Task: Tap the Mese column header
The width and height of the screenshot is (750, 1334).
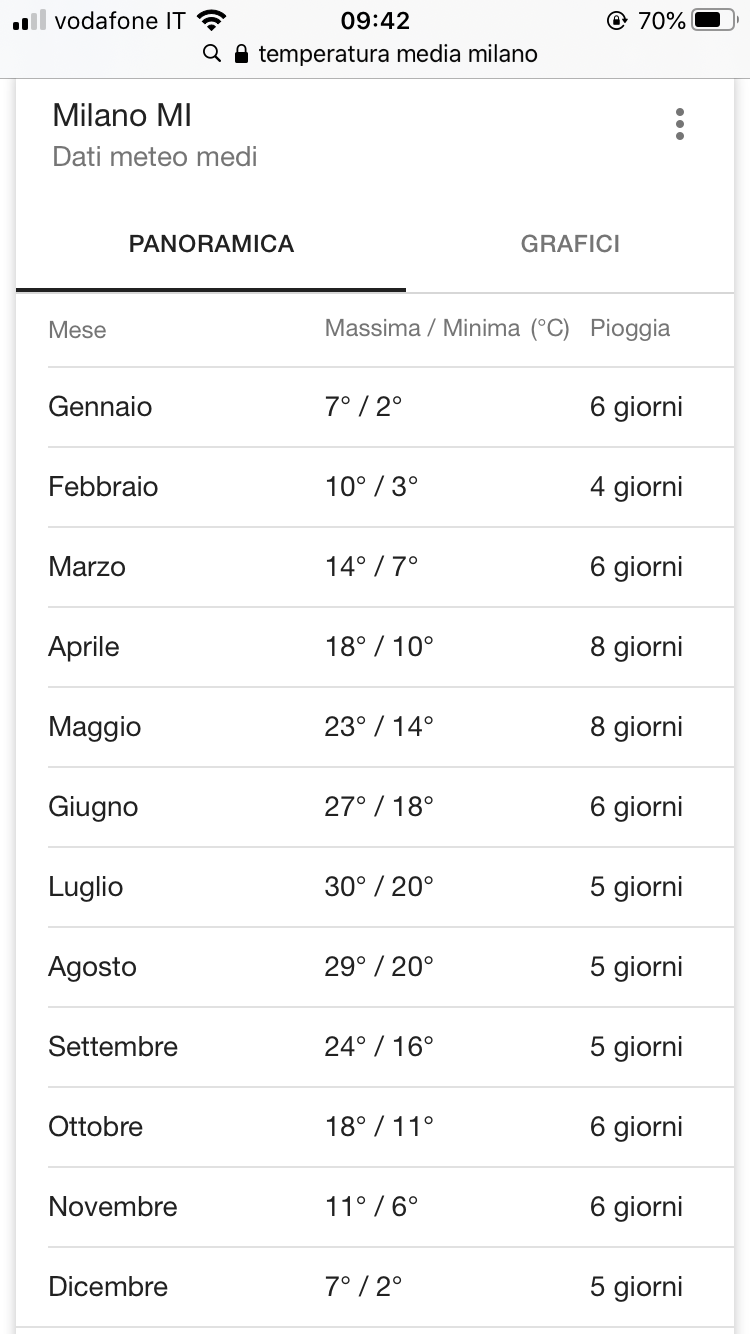Action: [x=77, y=330]
